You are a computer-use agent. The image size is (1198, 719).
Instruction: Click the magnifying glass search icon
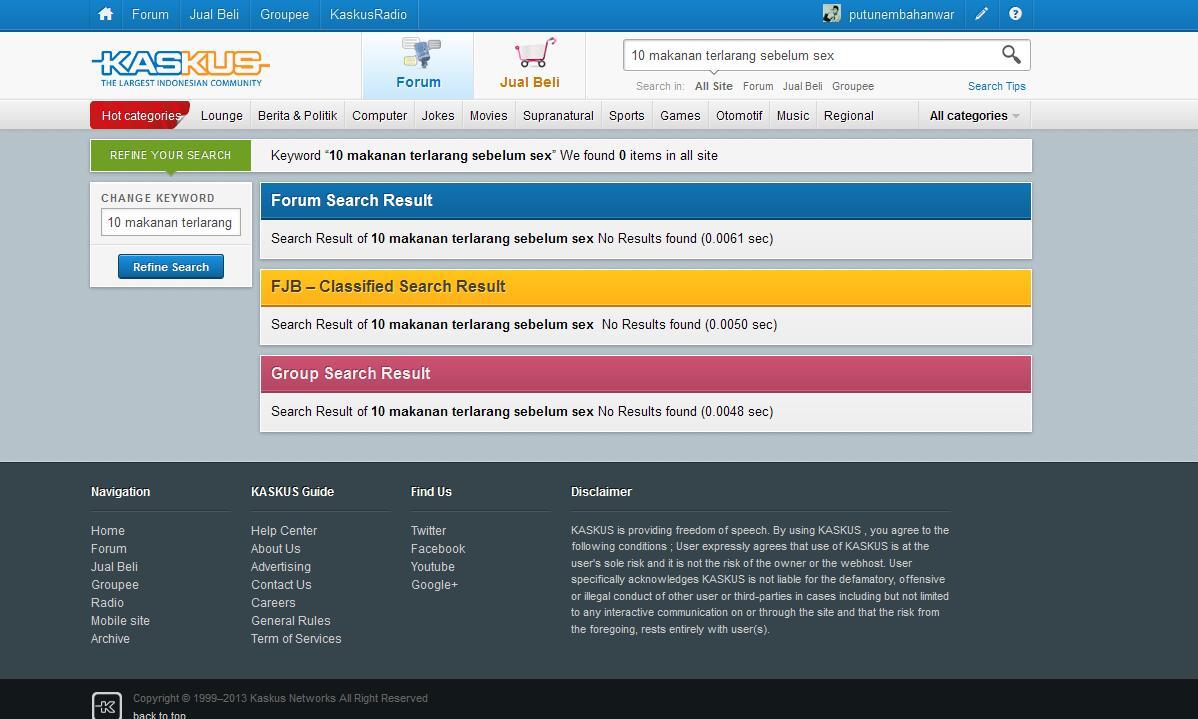[x=1011, y=54]
